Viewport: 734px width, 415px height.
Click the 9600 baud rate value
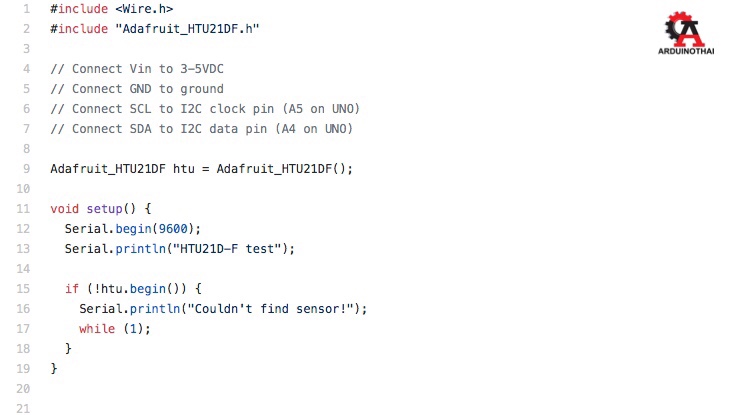[x=173, y=229]
